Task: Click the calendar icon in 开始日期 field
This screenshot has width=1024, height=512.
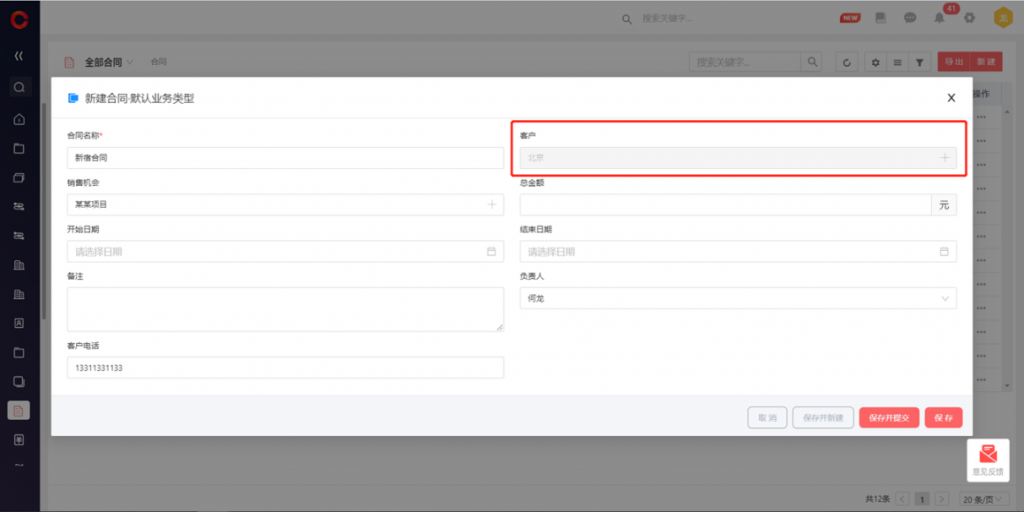Action: pyautogui.click(x=491, y=251)
